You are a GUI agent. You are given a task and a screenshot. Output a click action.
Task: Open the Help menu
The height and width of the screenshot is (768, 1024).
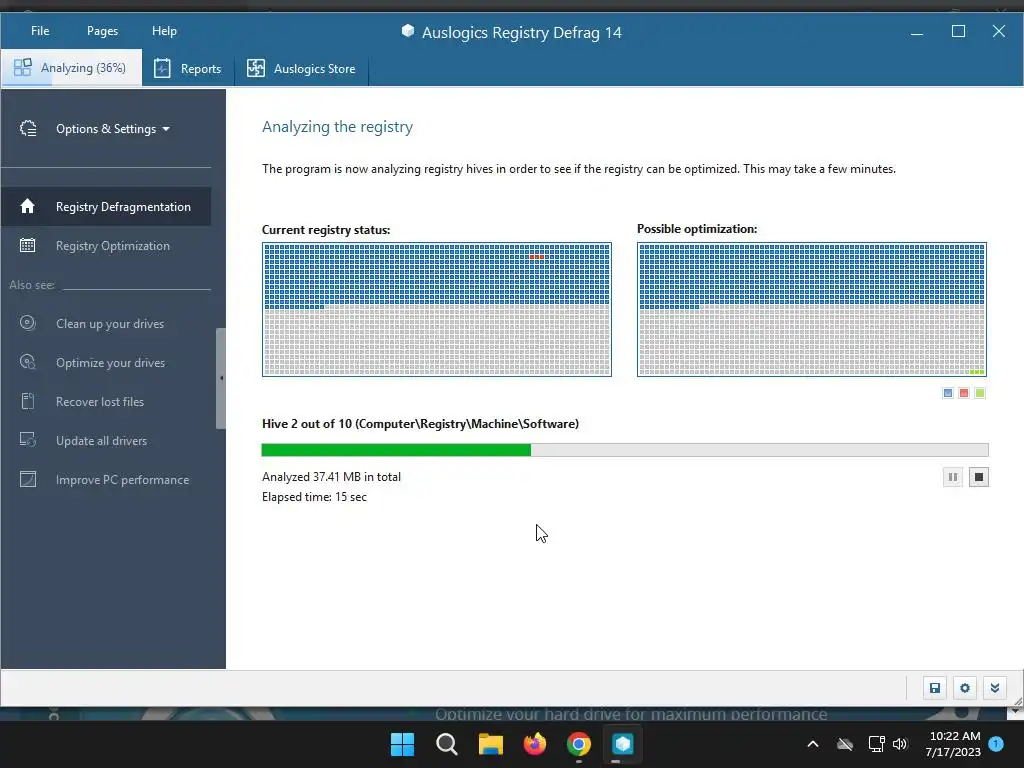coord(164,31)
